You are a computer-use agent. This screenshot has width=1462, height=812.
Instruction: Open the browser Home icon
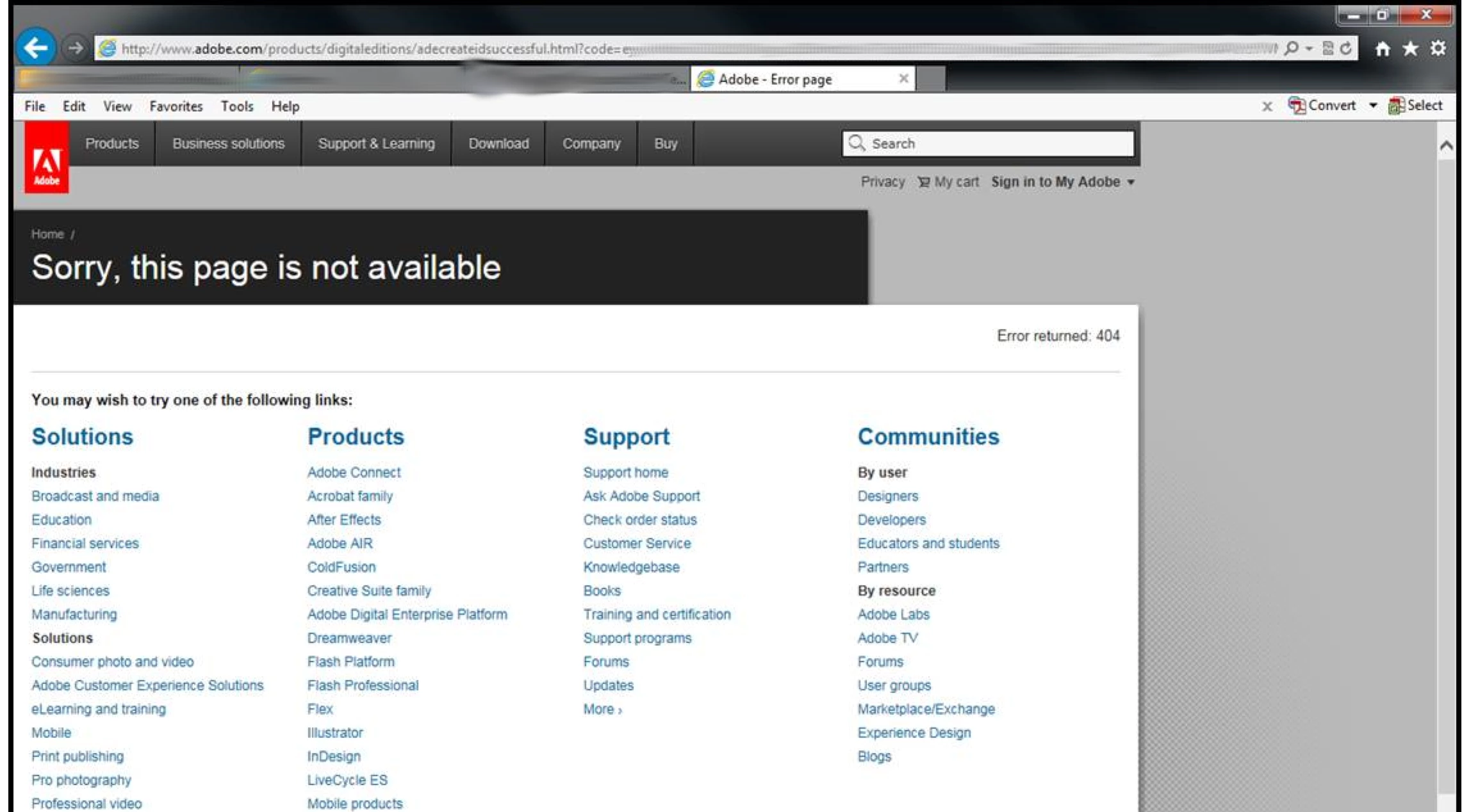pos(1383,49)
